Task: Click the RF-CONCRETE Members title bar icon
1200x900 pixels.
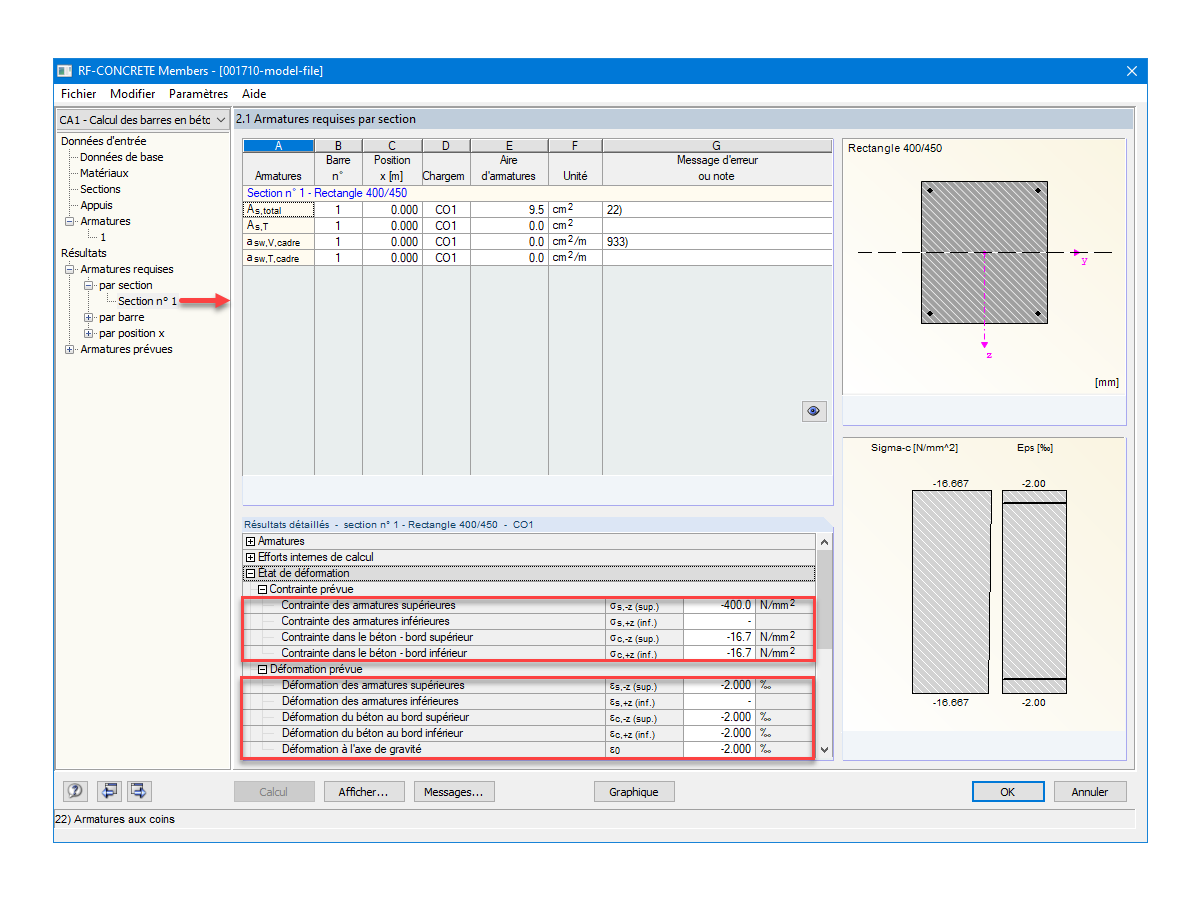Action: (65, 71)
